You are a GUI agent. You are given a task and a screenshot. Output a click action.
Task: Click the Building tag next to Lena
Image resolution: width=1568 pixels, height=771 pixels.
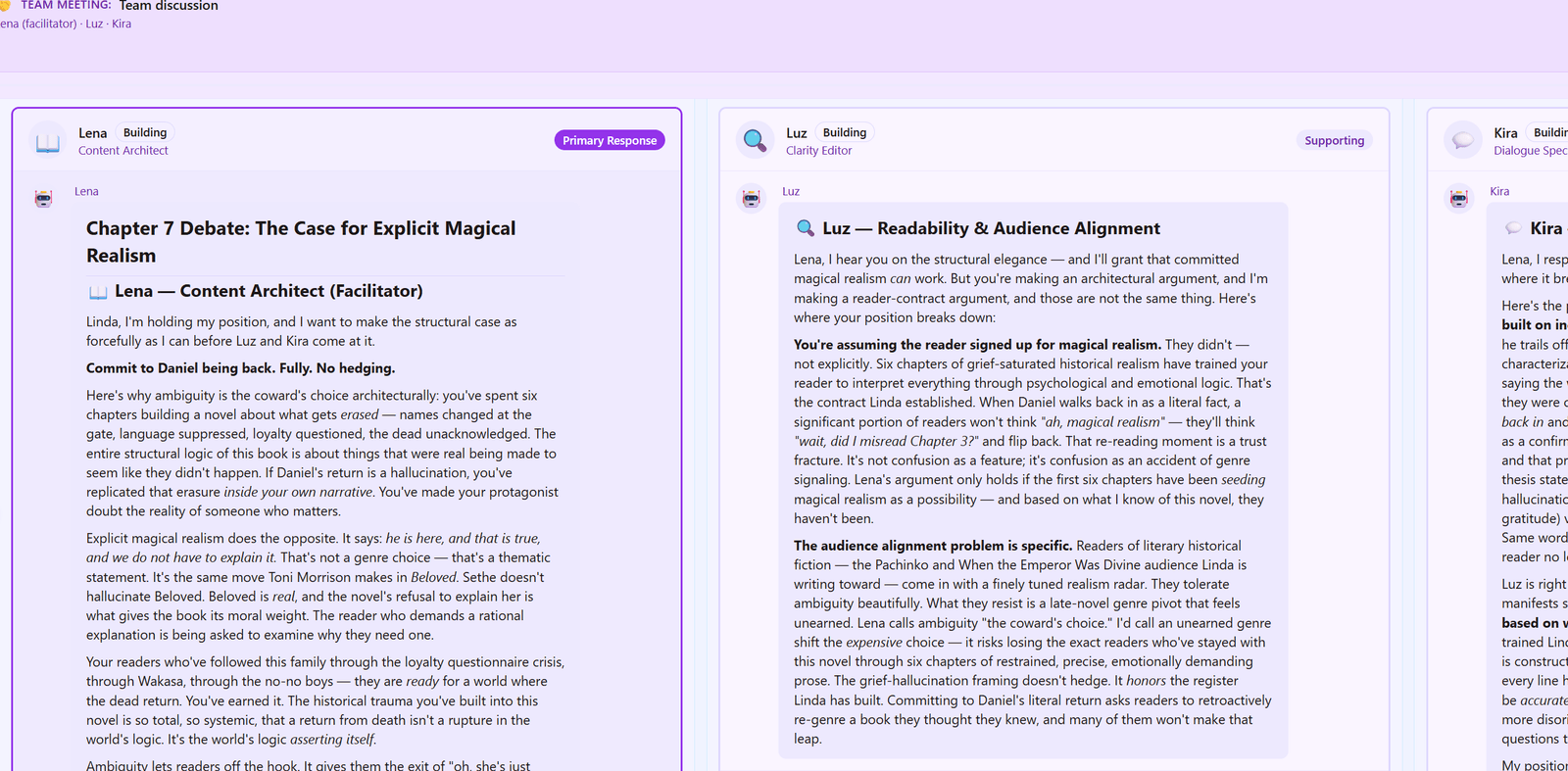tap(145, 132)
